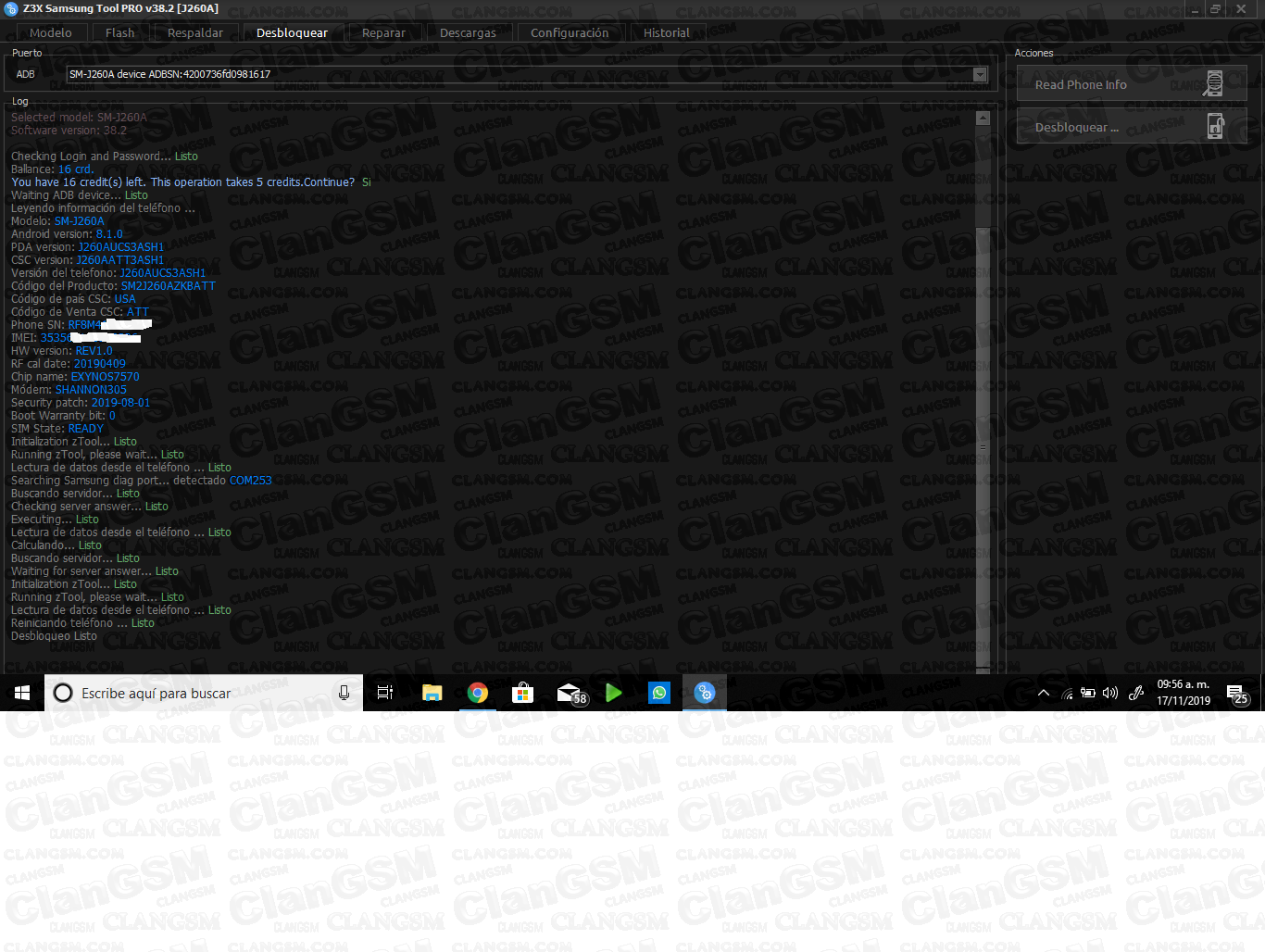Screen dimensions: 1265x952
Task: Go to the Reparar tab
Action: 383,32
